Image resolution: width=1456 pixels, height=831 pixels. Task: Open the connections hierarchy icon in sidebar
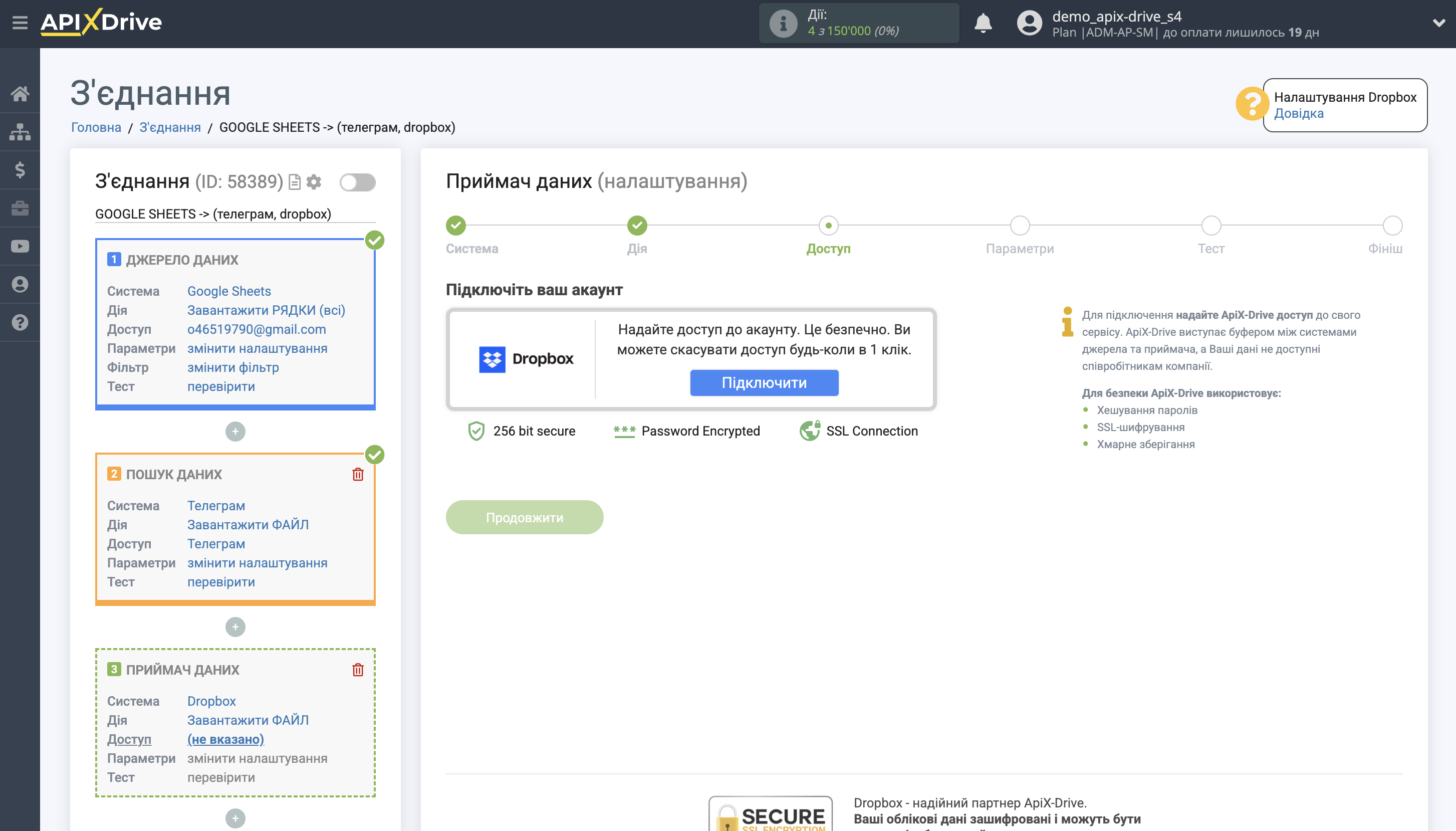pyautogui.click(x=21, y=131)
